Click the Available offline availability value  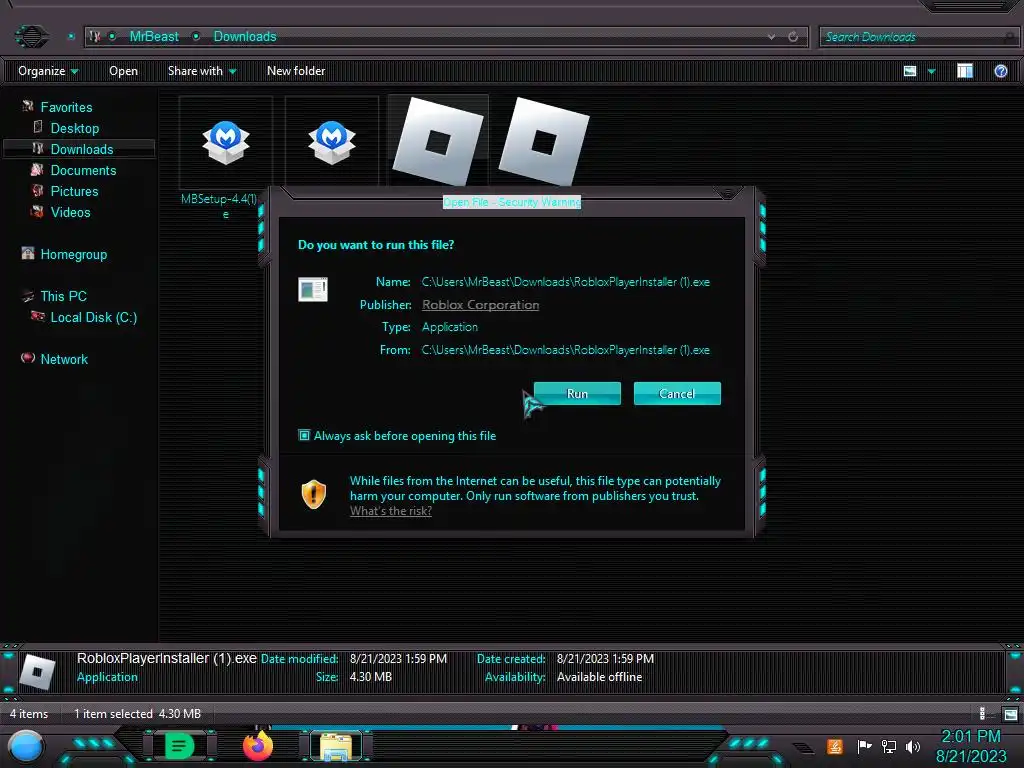click(x=599, y=677)
